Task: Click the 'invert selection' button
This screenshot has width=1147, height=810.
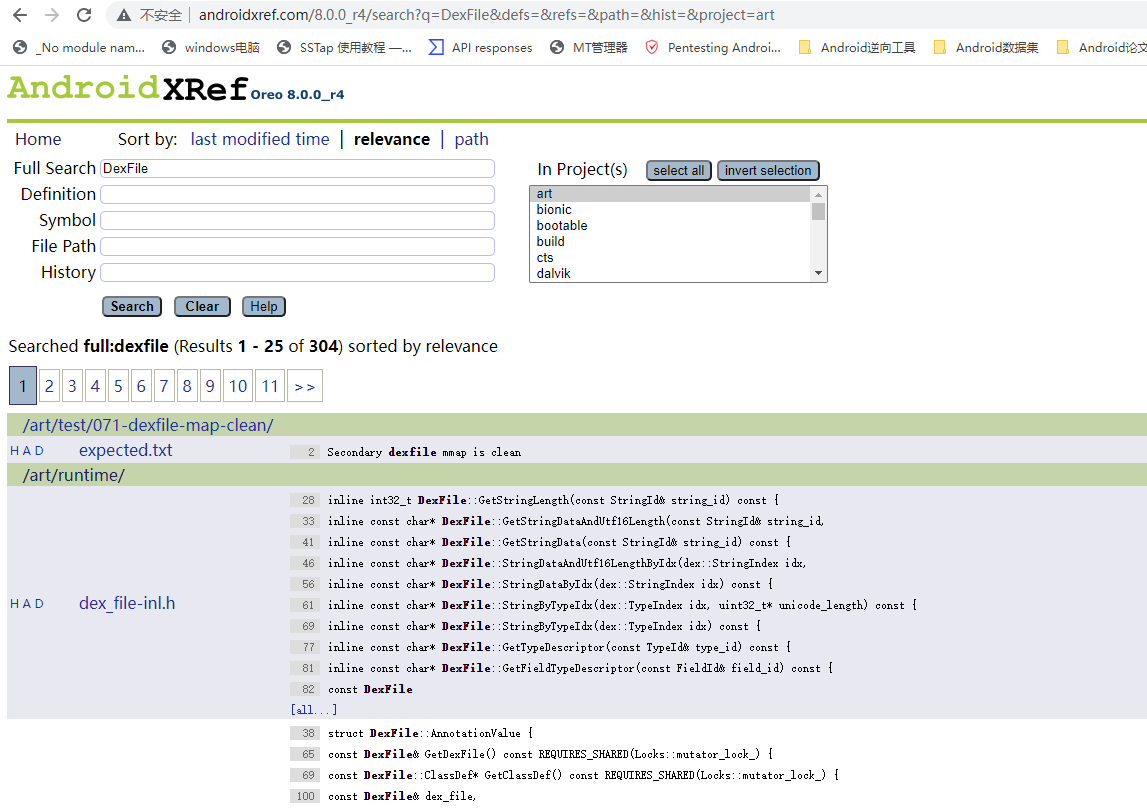Action: (x=768, y=170)
